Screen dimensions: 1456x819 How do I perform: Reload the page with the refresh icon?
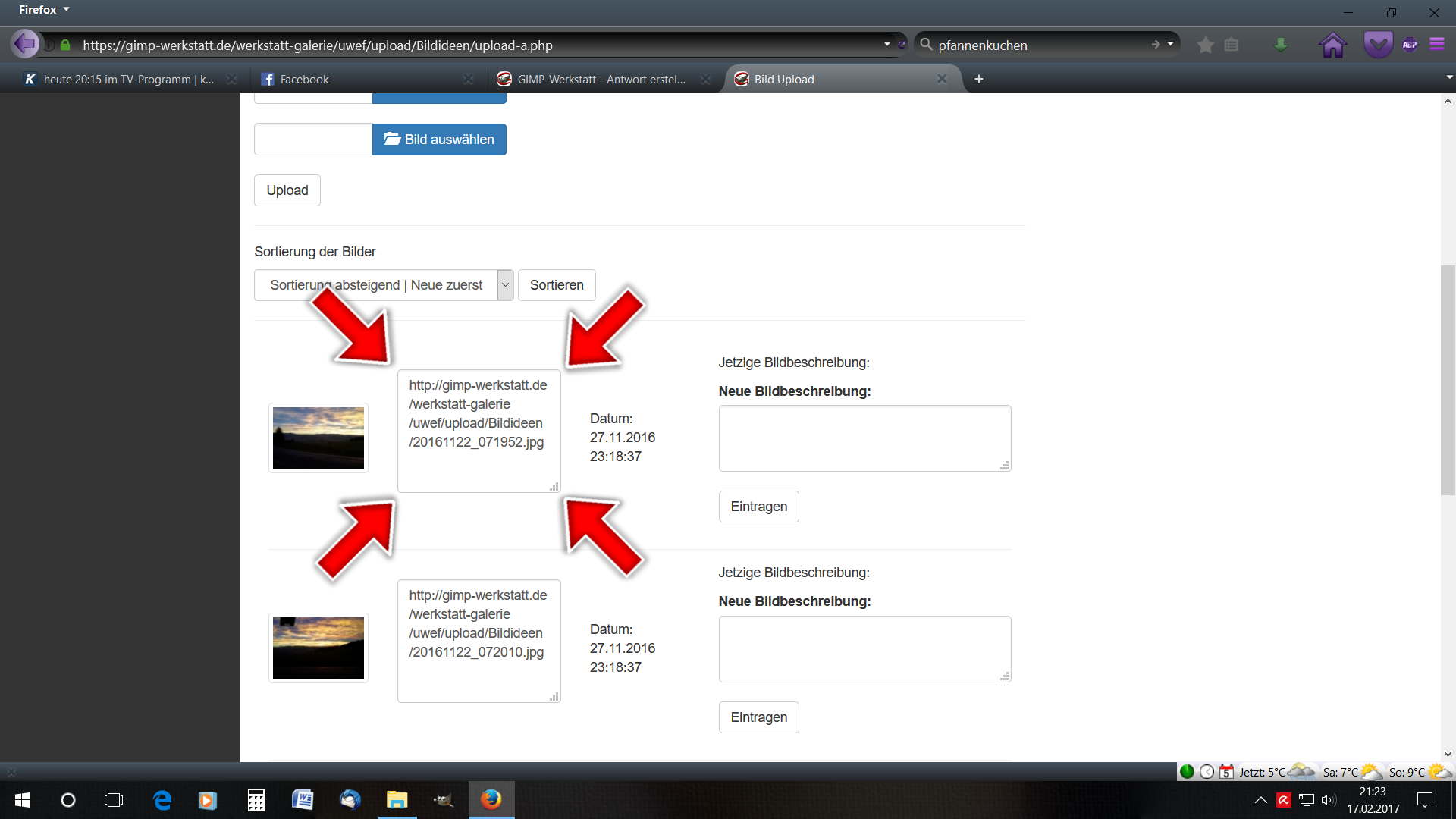pyautogui.click(x=902, y=45)
